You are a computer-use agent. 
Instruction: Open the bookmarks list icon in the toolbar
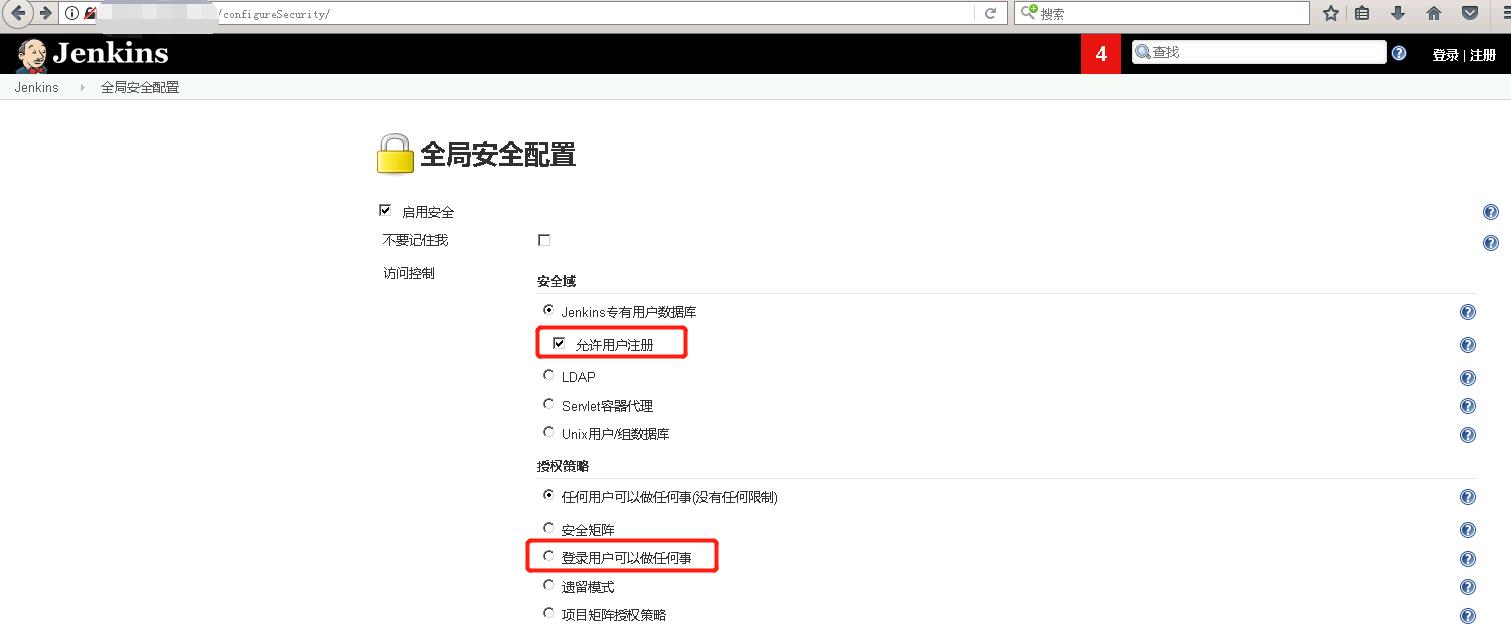(x=1362, y=13)
